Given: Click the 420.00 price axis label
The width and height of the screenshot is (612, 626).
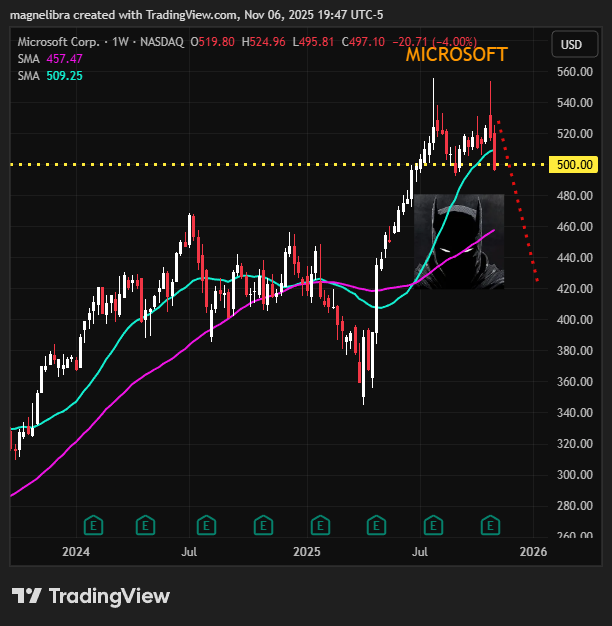Looking at the screenshot, I should pos(574,289).
